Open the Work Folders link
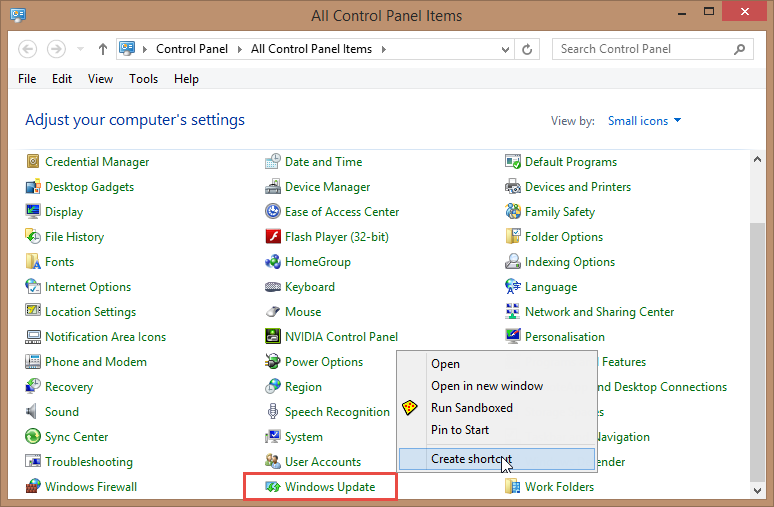This screenshot has height=507, width=774. tap(559, 487)
